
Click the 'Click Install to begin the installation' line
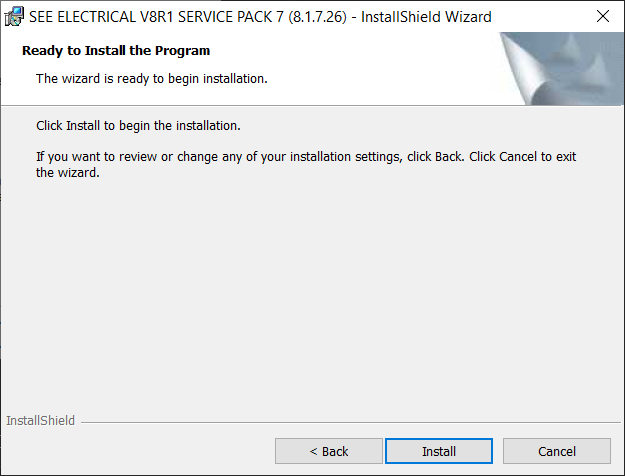pos(138,126)
